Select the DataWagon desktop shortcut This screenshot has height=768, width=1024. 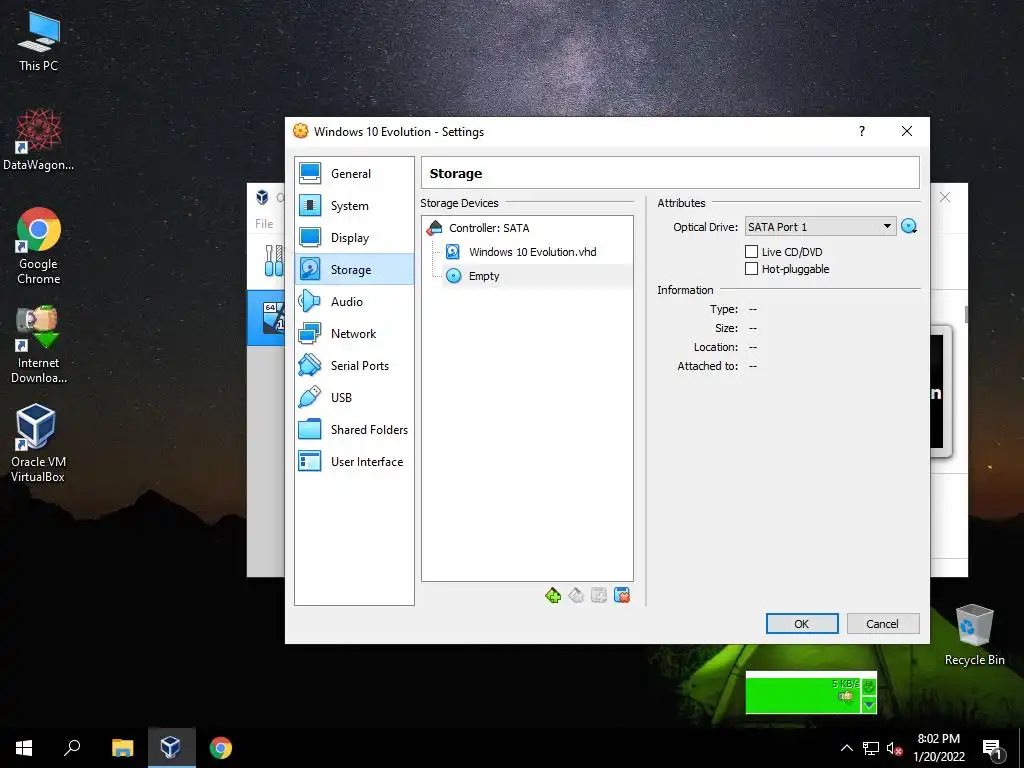click(x=38, y=140)
